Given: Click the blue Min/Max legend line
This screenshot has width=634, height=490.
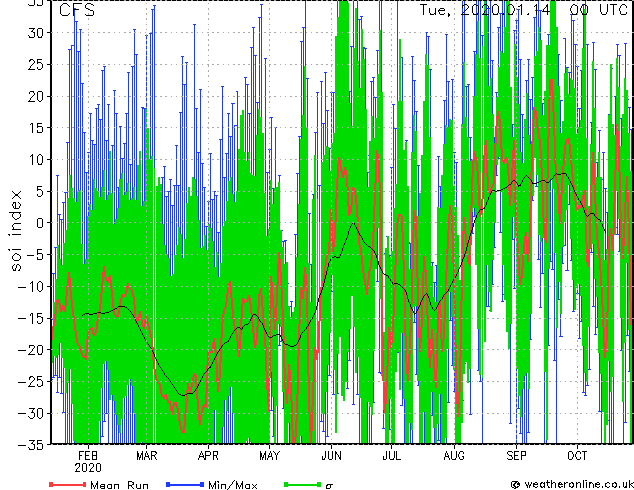Looking at the screenshot, I should click(x=185, y=484).
